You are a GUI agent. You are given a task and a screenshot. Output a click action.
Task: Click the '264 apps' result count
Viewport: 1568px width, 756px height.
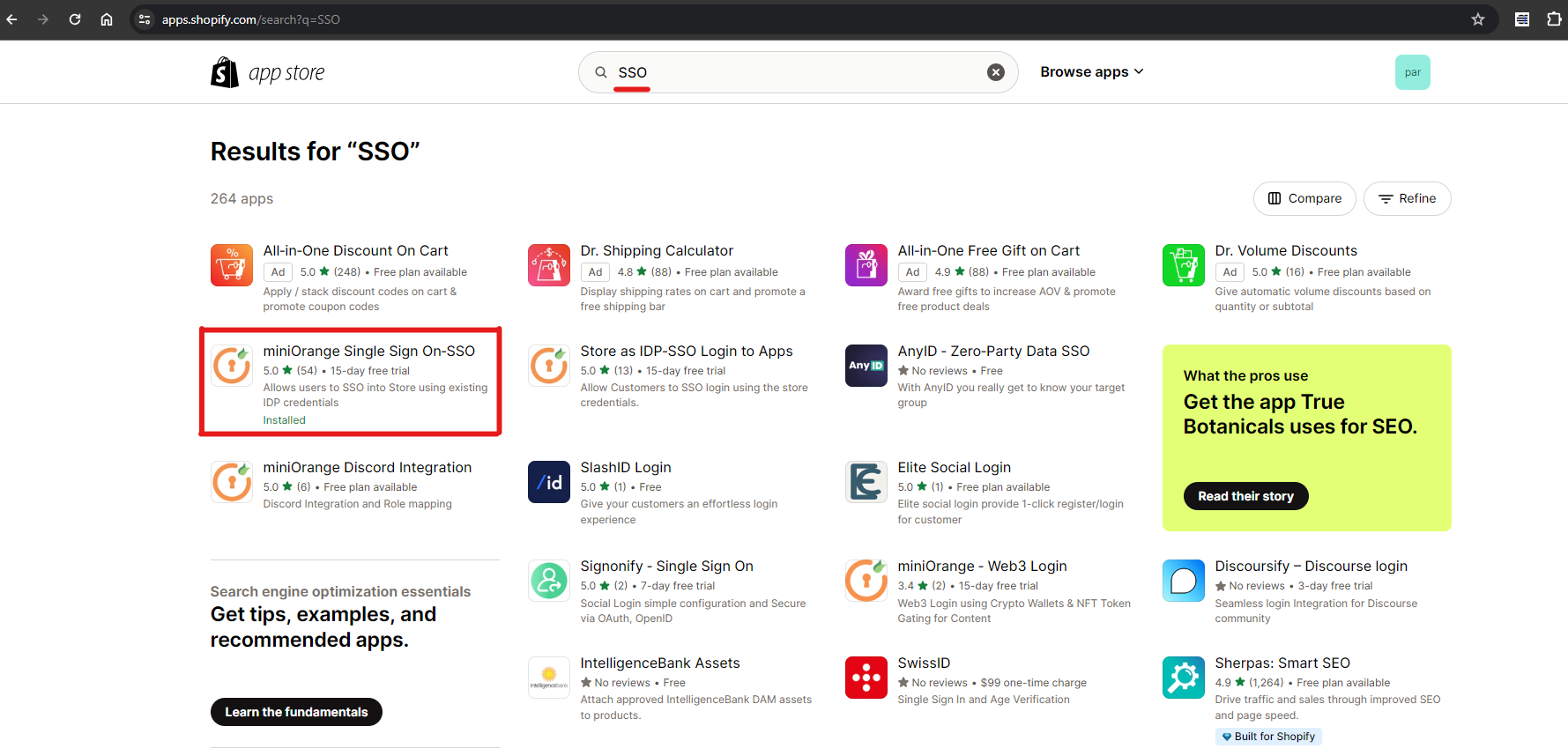tap(242, 198)
